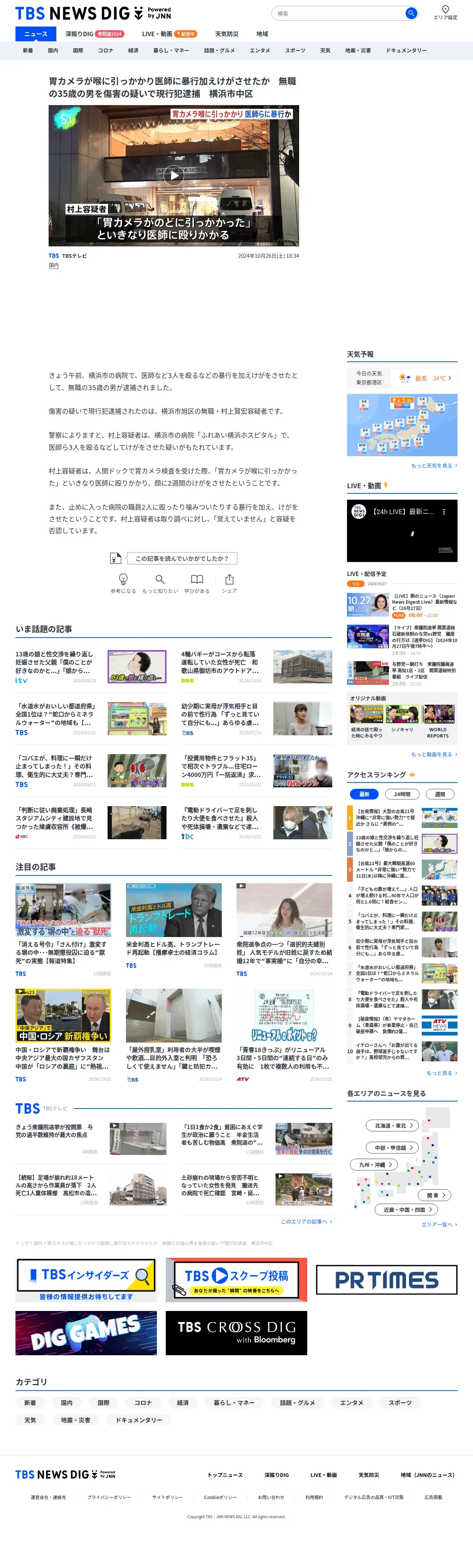The image size is (473, 1568).
Task: Switch to ニュース main tab
Action: (36, 34)
